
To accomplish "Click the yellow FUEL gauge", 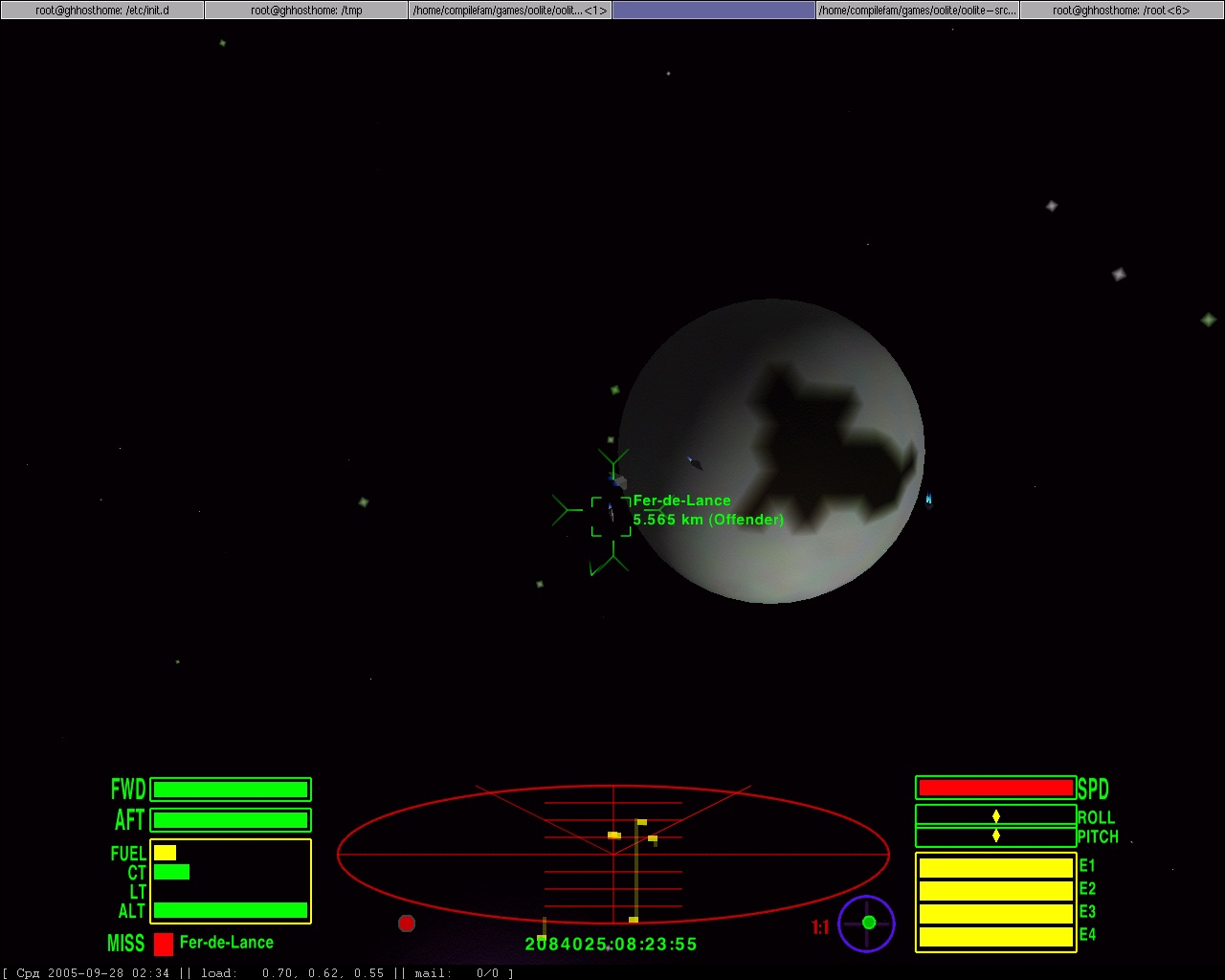I will tap(165, 853).
